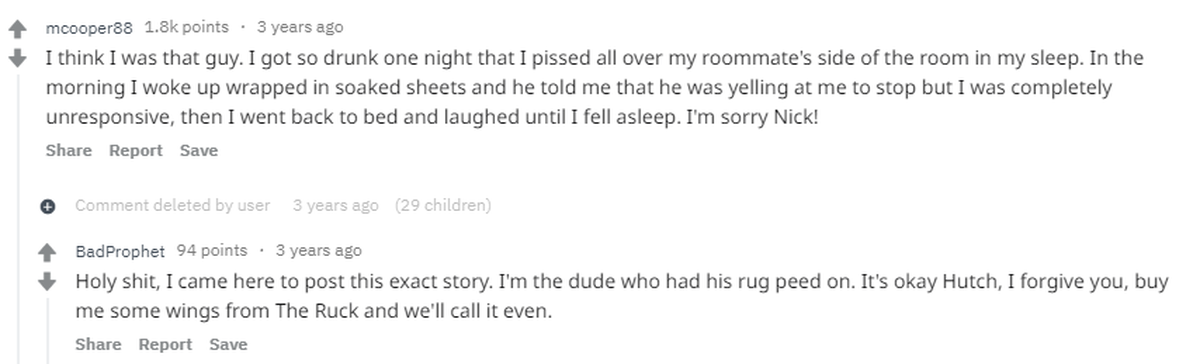Downvote mcooper88's comment
The width and height of the screenshot is (1200, 364).
(x=15, y=58)
